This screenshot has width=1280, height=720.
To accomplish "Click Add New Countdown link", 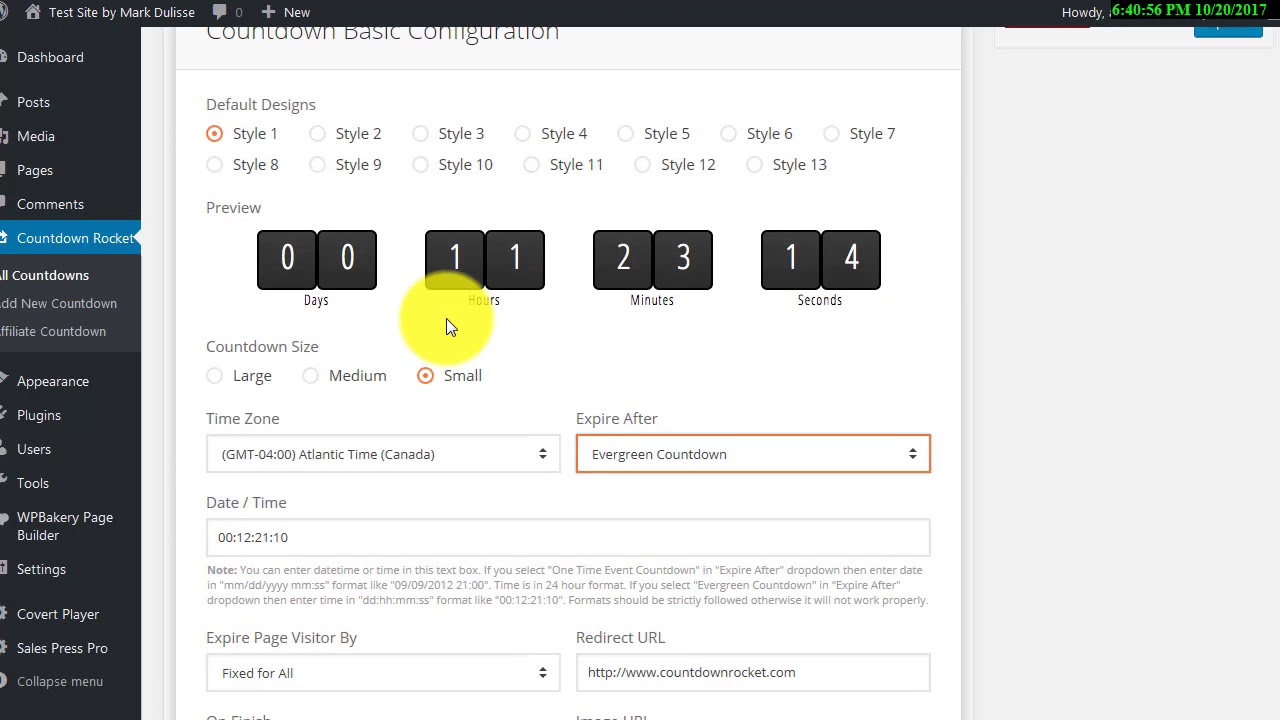I will 58,303.
